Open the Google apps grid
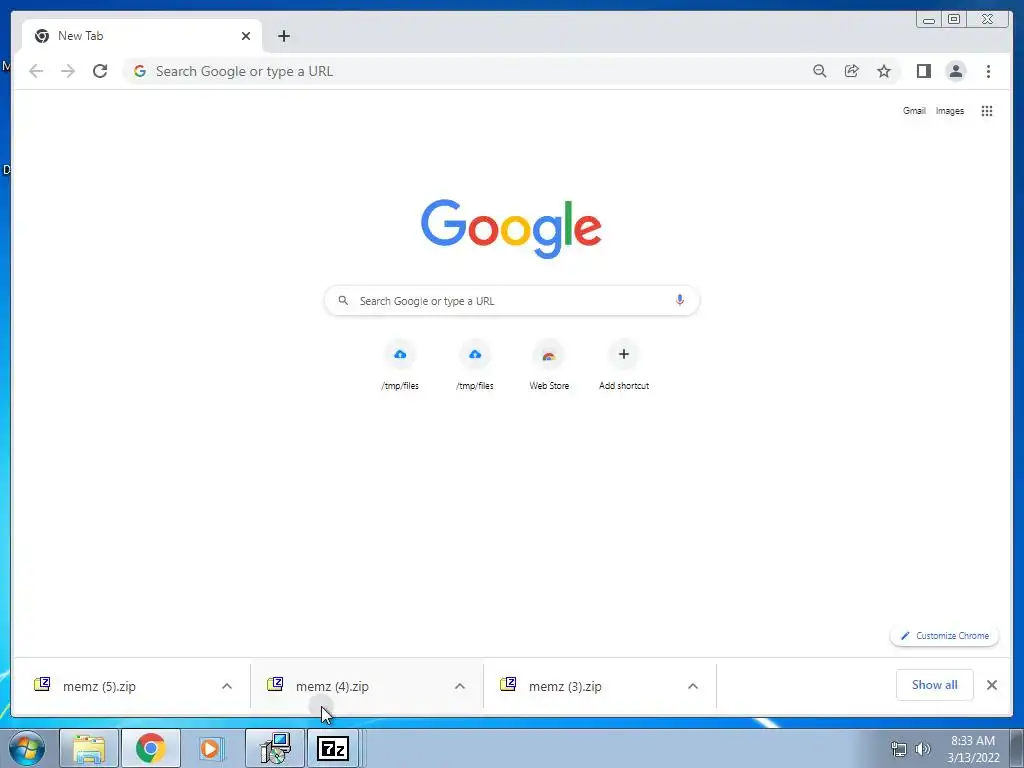The image size is (1024, 768). [x=987, y=111]
